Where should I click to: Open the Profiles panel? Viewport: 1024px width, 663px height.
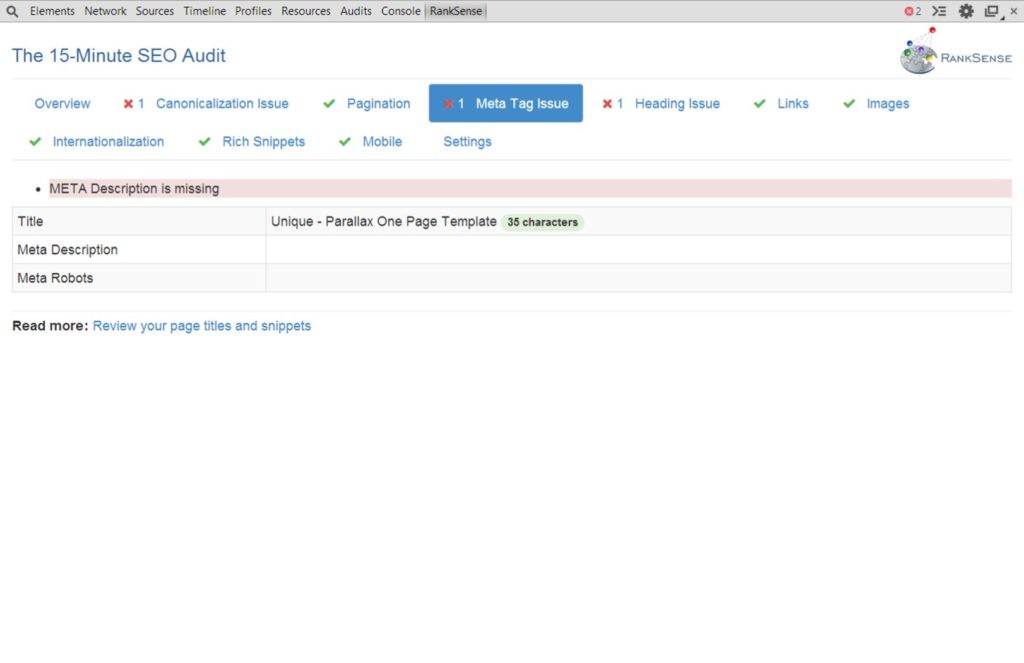click(253, 11)
